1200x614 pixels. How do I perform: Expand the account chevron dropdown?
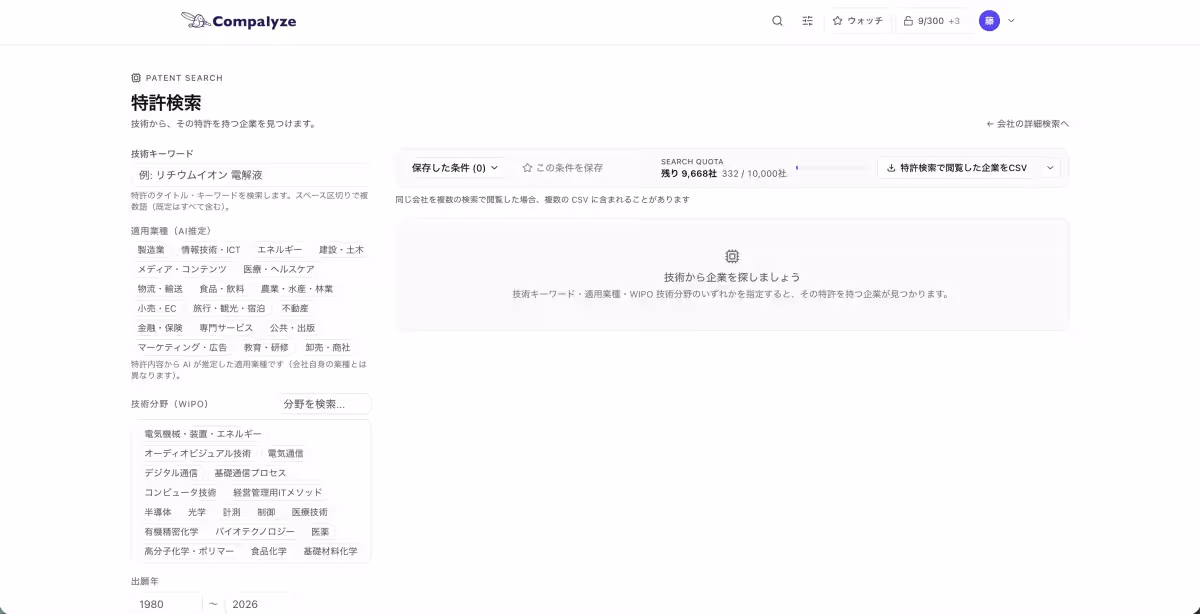pyautogui.click(x=1011, y=21)
